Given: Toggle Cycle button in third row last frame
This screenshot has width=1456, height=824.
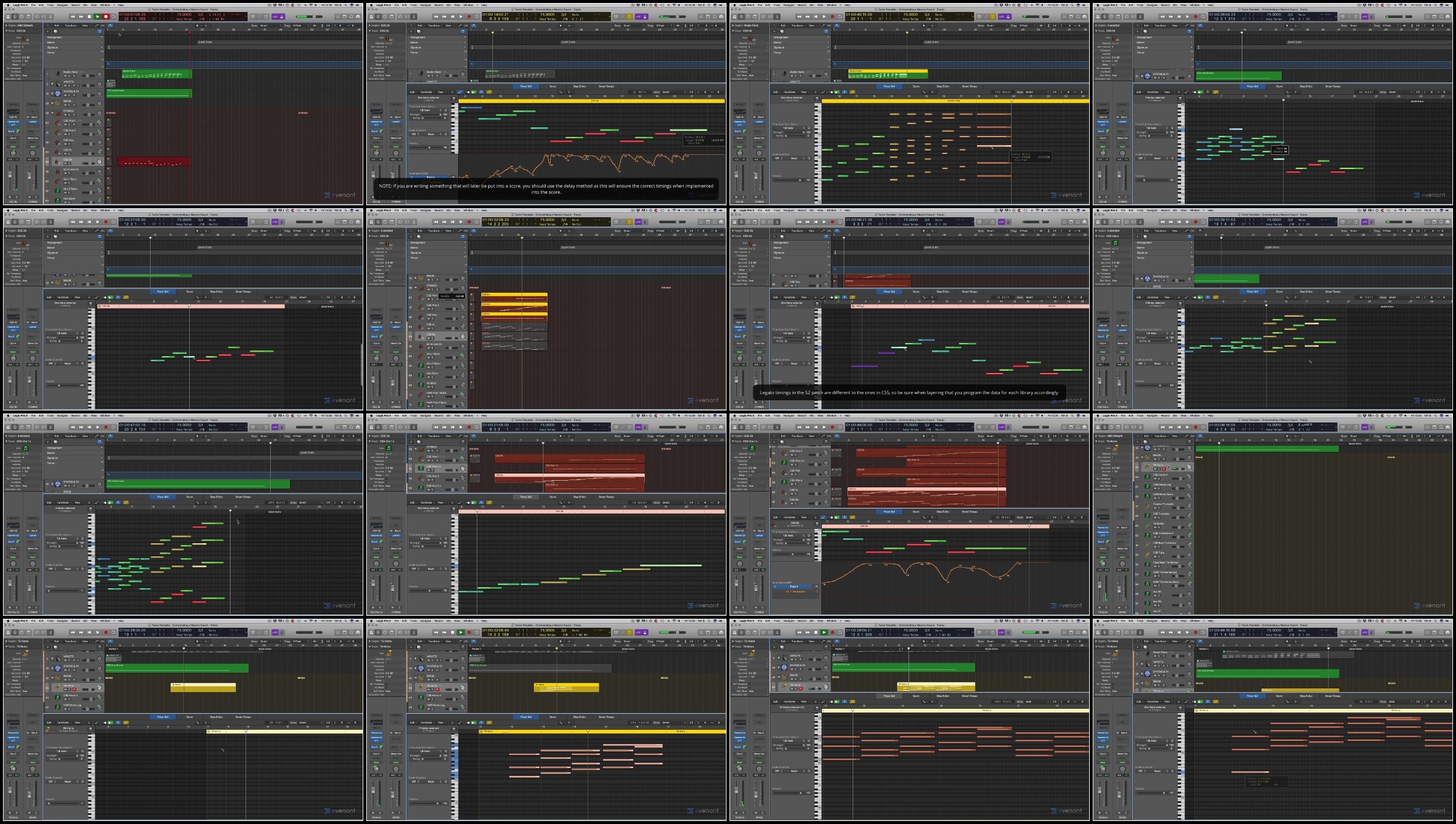Looking at the screenshot, I should pyautogui.click(x=1203, y=427).
